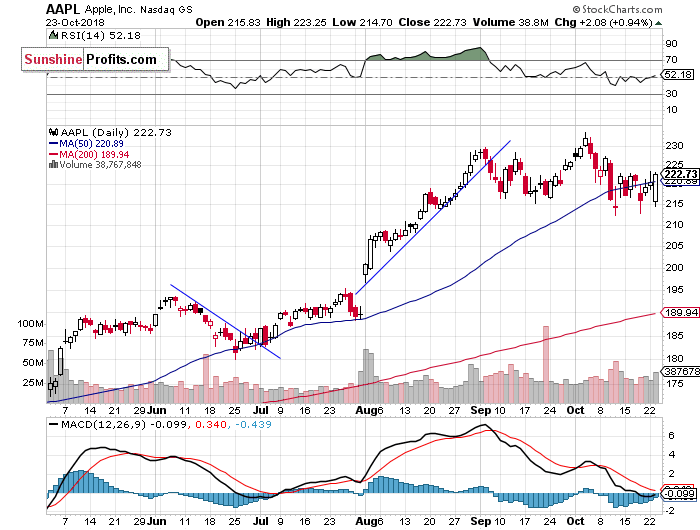Viewport: 700px width, 530px height.
Task: Click the blue MA(50) line swatch
Action: point(54,143)
